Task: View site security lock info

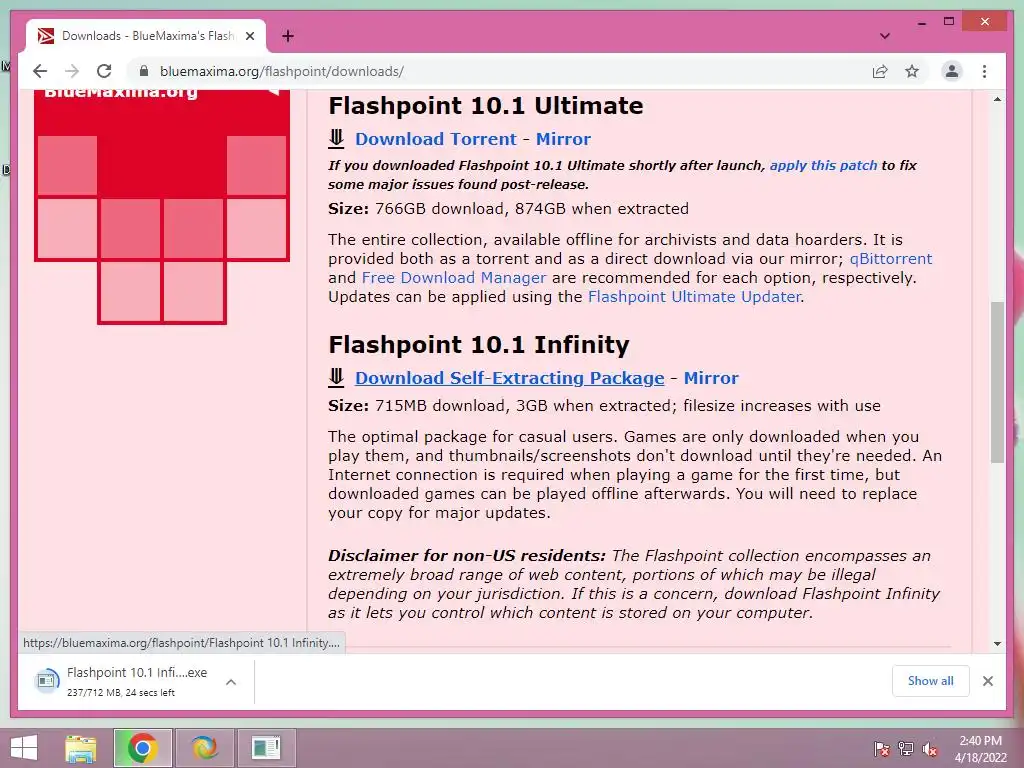Action: (144, 71)
